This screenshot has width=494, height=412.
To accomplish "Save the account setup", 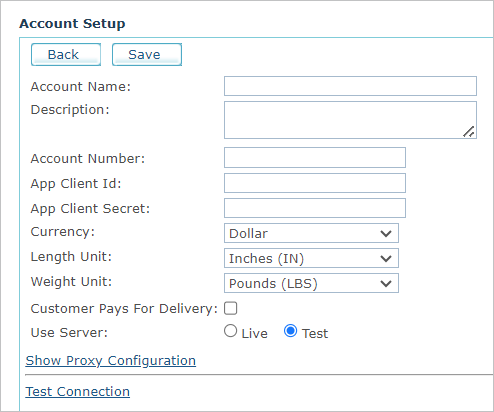I will pyautogui.click(x=147, y=54).
